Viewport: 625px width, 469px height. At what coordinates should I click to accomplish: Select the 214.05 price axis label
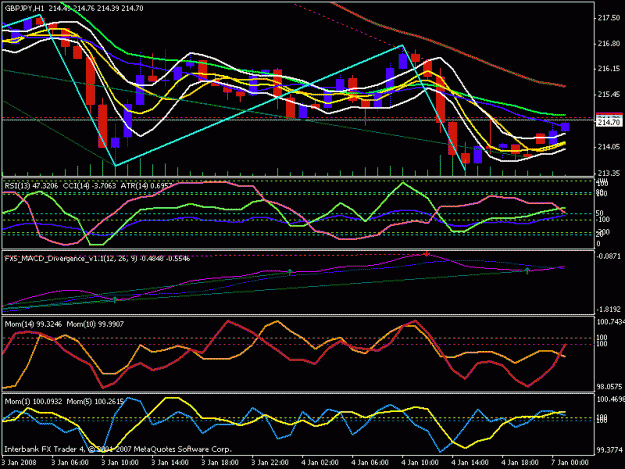click(x=609, y=147)
